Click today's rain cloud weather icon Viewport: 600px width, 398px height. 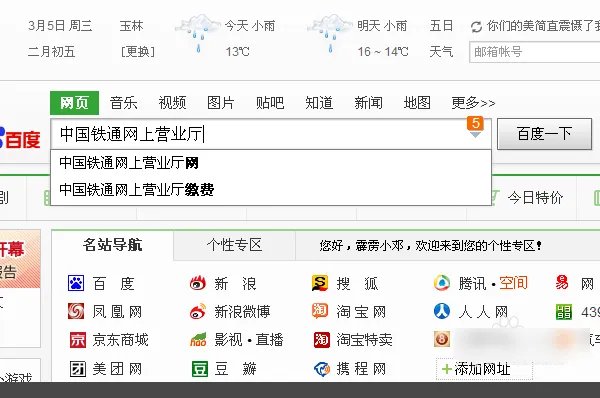point(197,33)
